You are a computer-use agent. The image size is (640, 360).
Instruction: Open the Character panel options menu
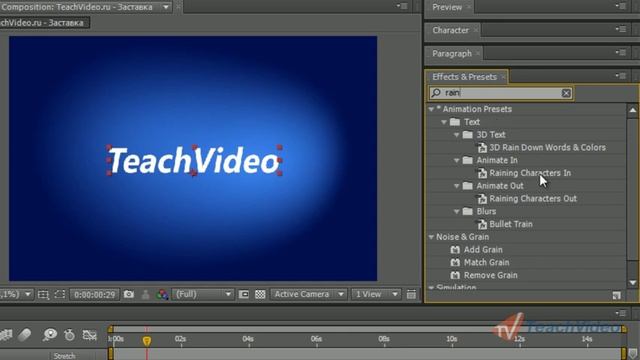(x=621, y=29)
